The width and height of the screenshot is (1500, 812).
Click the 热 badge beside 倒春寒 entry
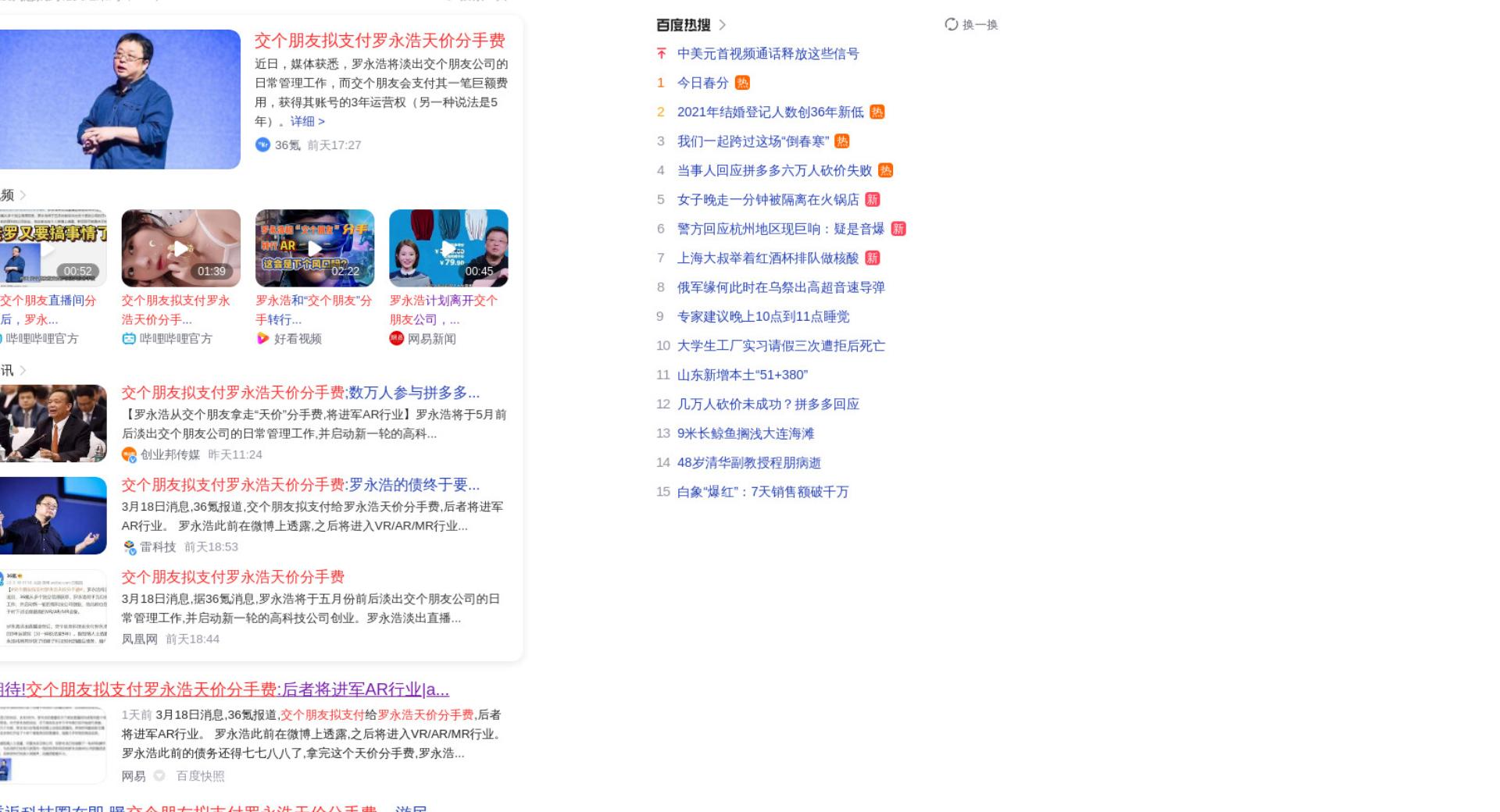click(842, 141)
